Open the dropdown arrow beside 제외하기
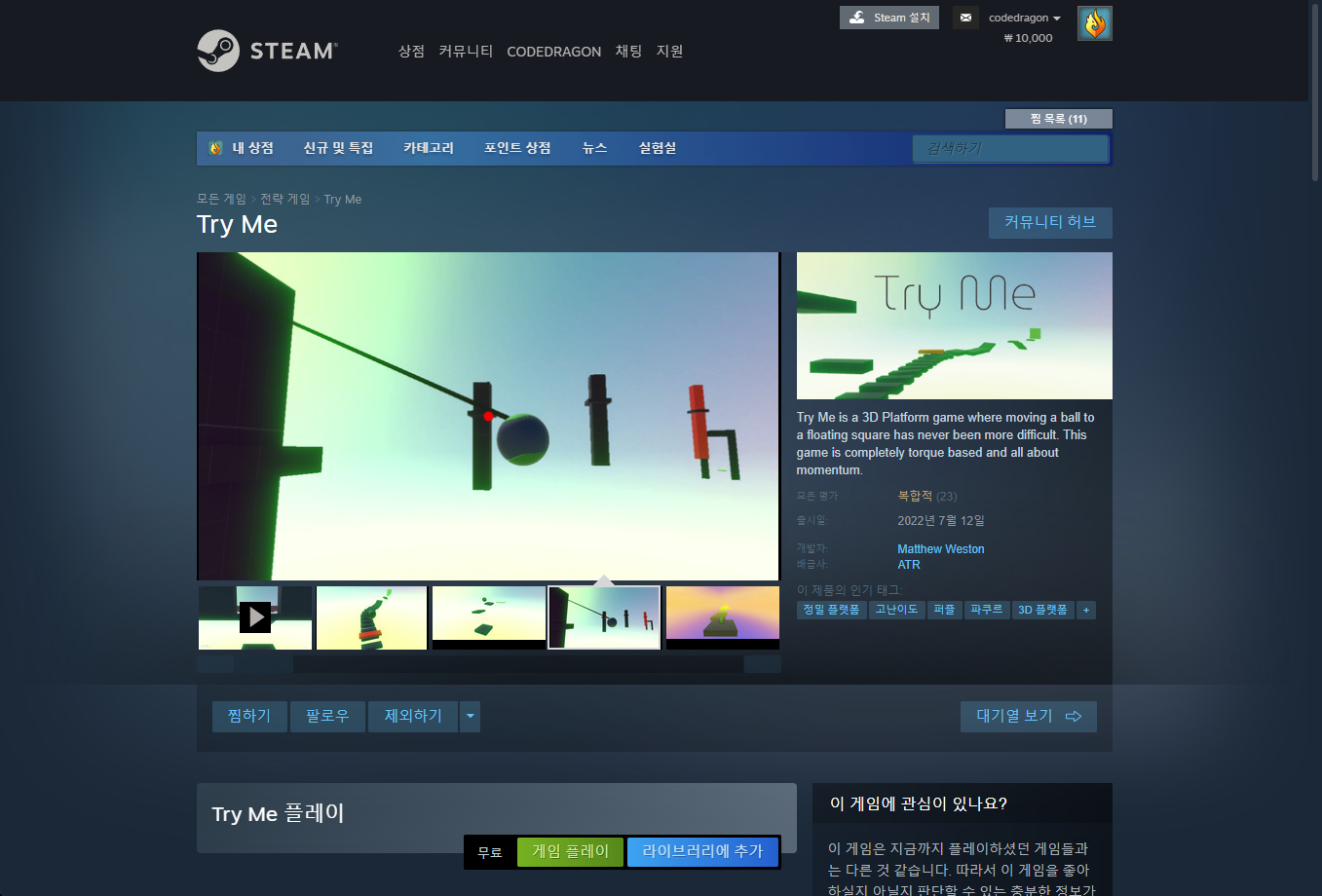This screenshot has height=896, width=1322. click(x=470, y=716)
